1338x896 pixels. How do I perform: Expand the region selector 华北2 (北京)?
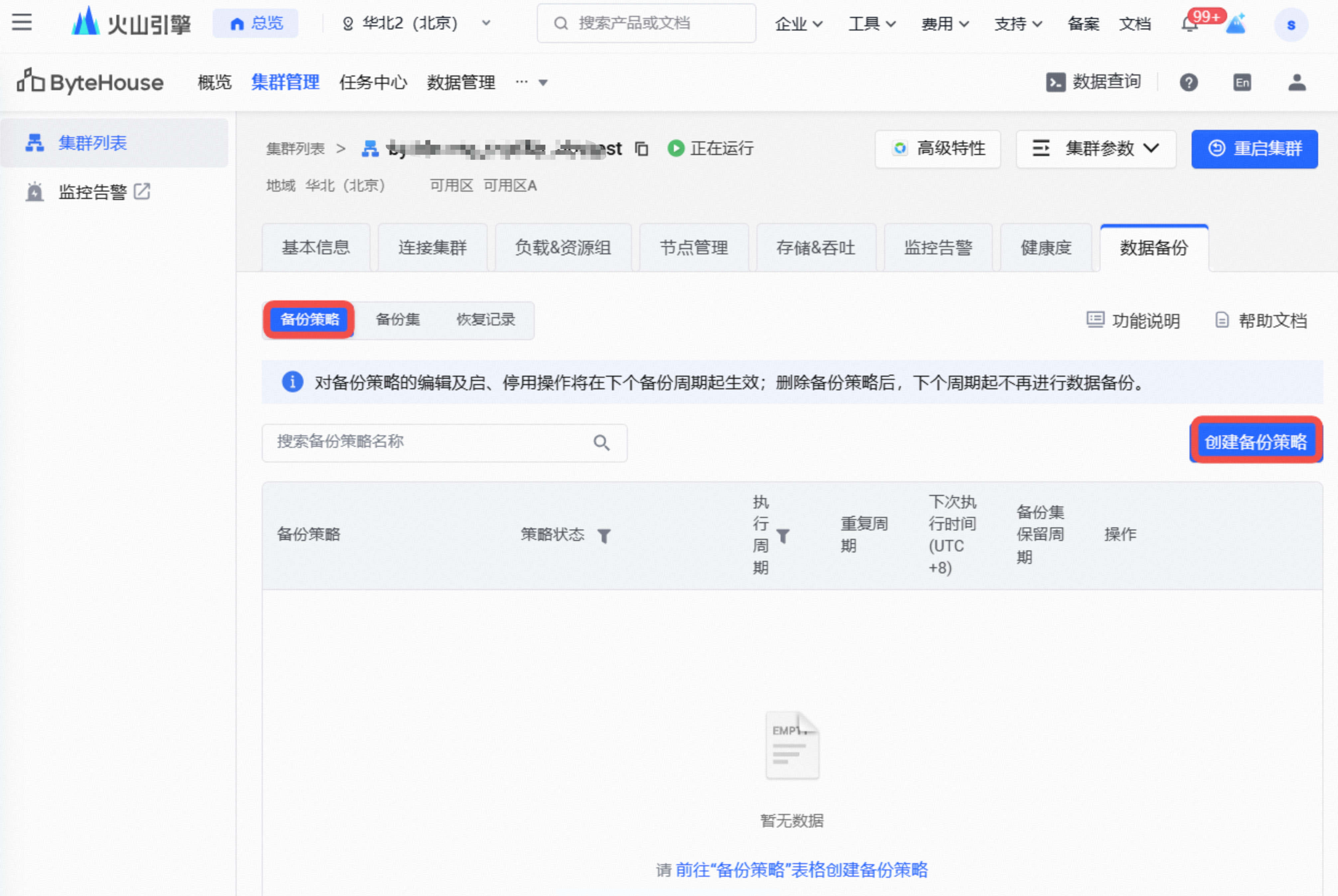click(416, 23)
